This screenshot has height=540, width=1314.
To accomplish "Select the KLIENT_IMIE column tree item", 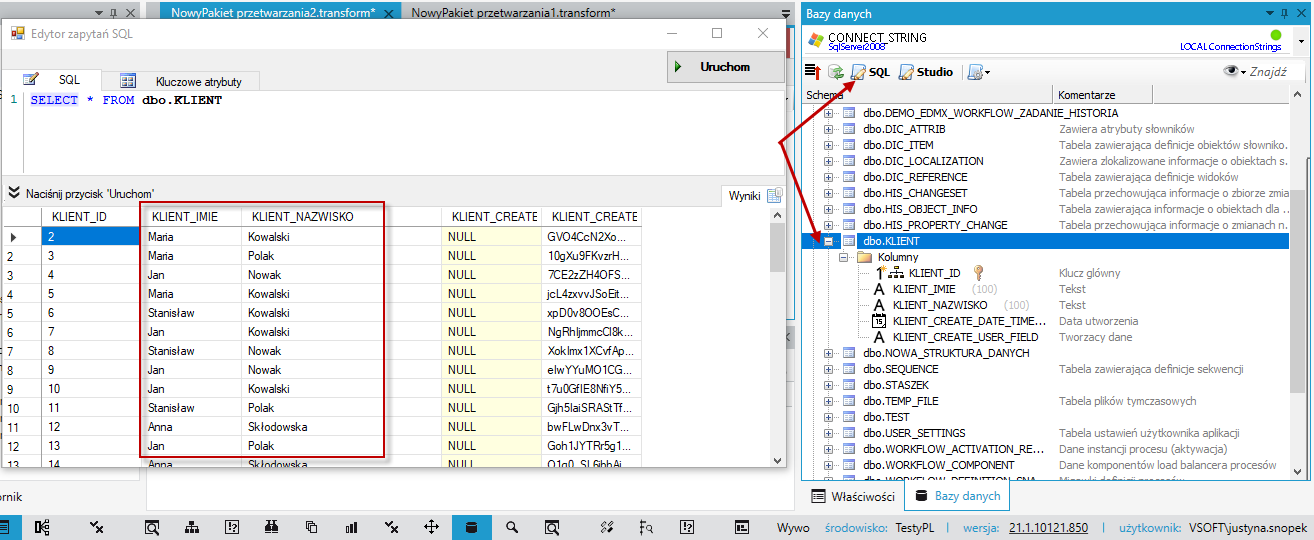I will (924, 289).
